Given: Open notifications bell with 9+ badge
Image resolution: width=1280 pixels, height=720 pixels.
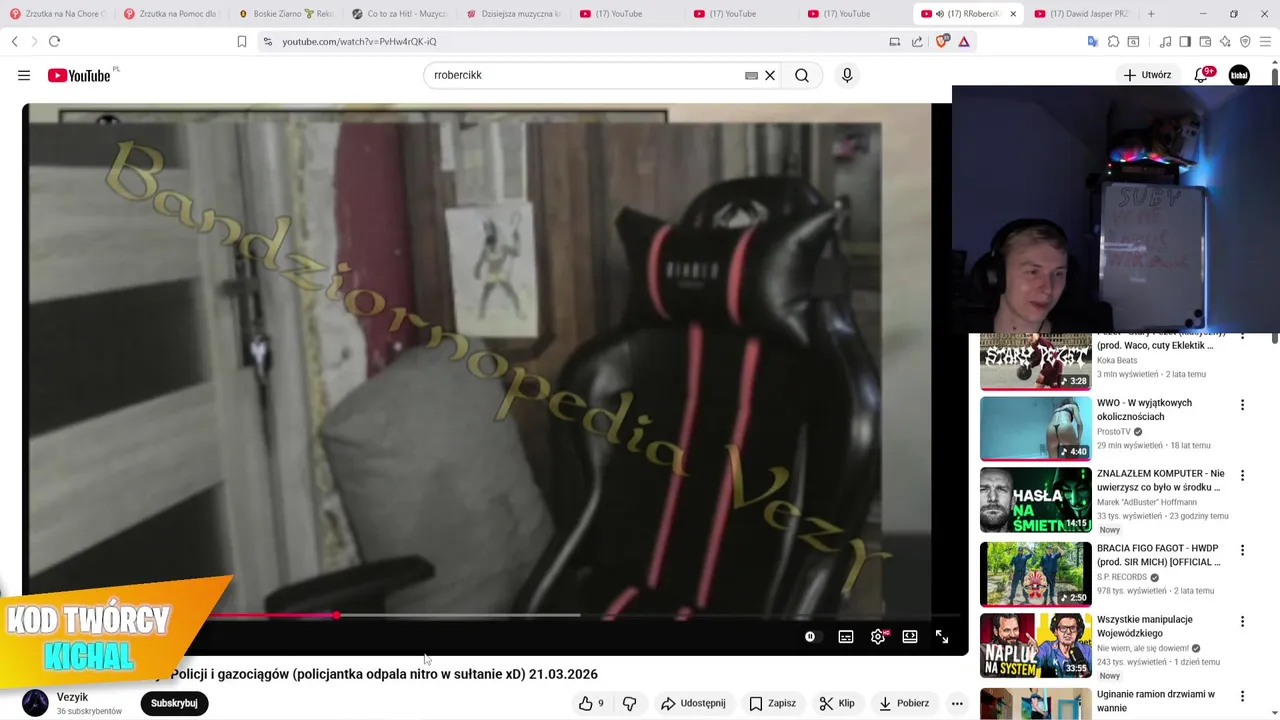Looking at the screenshot, I should point(1202,75).
